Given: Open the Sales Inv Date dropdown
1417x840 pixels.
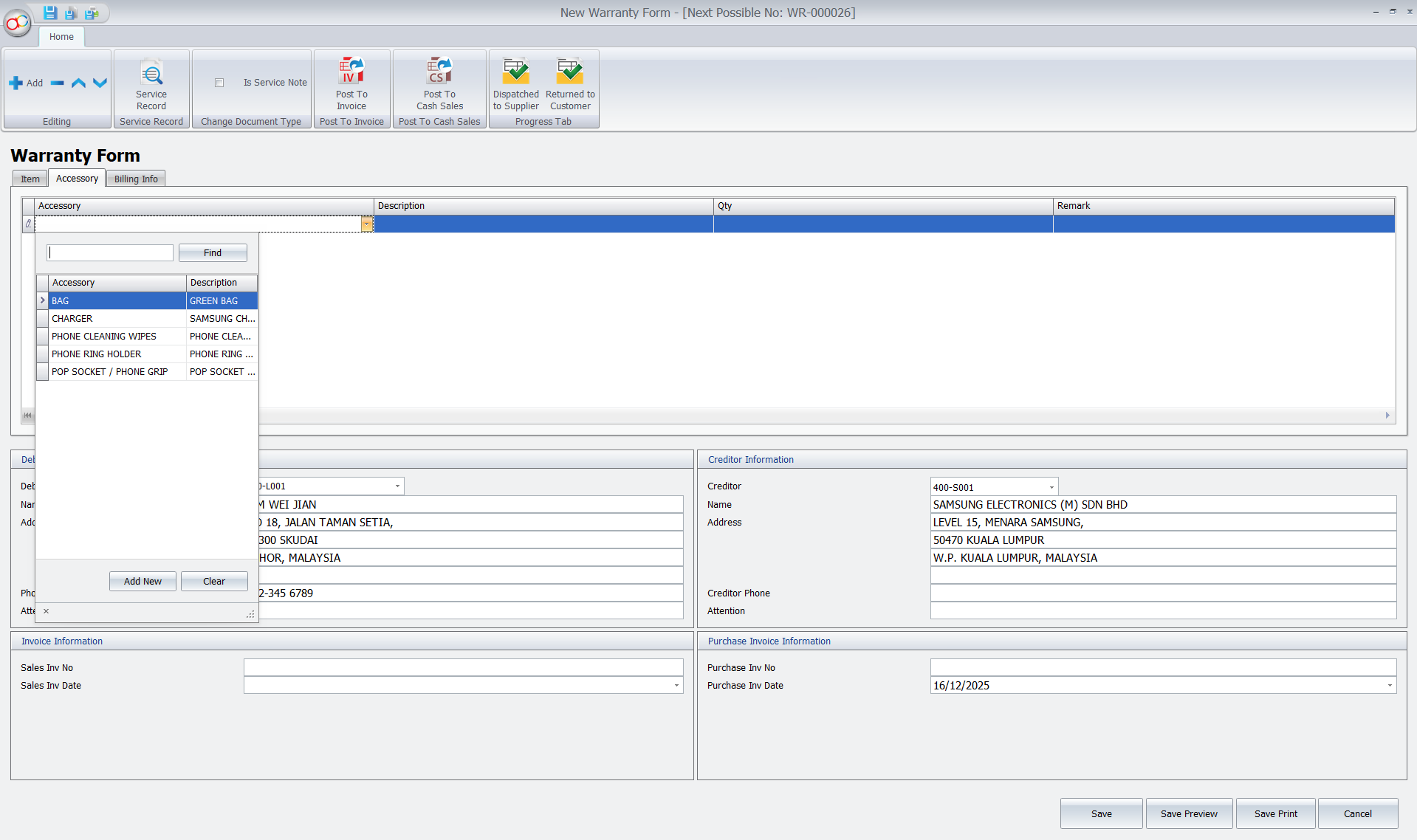Looking at the screenshot, I should point(676,686).
